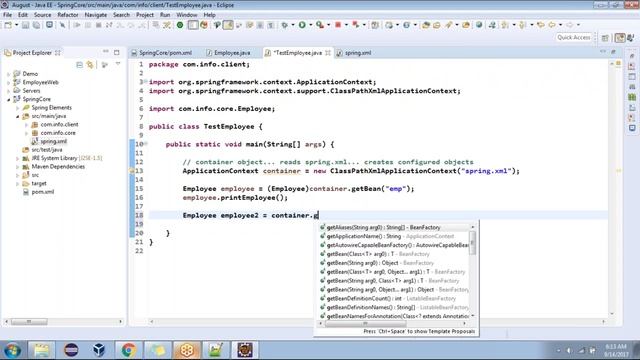Expand the com.info.client package

[x=27, y=124]
